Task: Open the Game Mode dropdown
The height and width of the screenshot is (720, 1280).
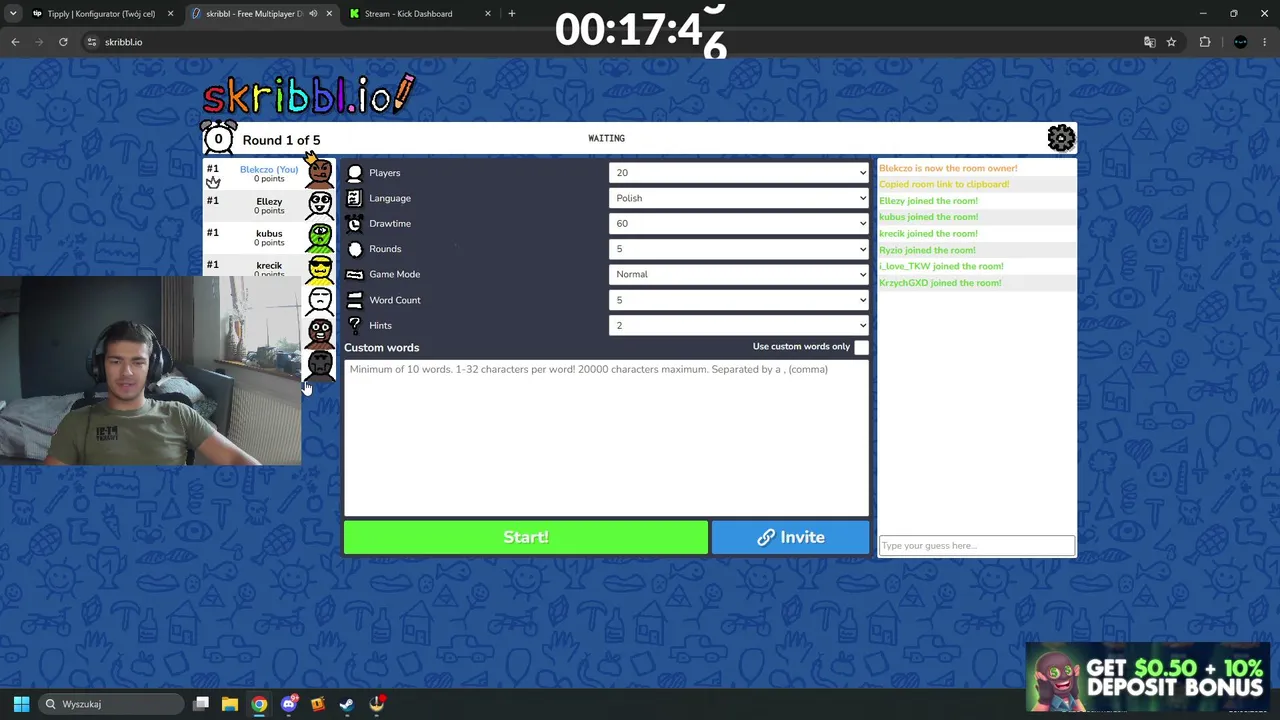Action: click(739, 274)
